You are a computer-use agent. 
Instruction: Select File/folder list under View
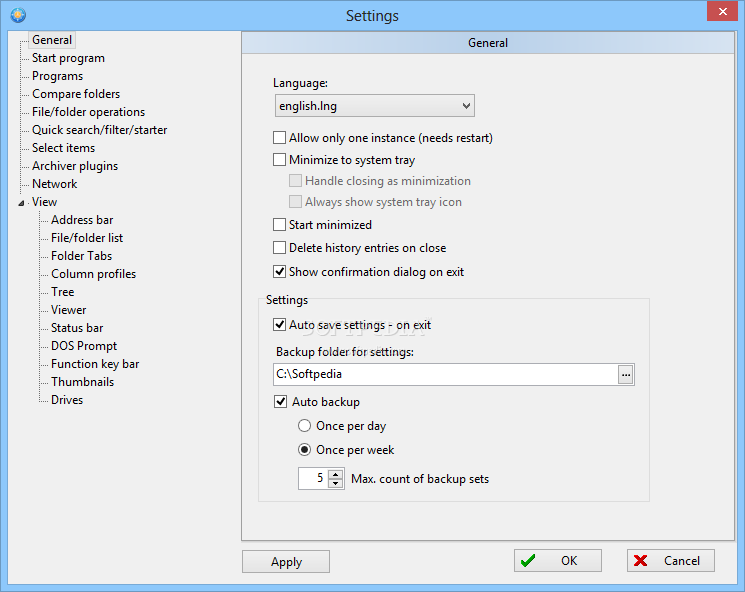click(87, 238)
